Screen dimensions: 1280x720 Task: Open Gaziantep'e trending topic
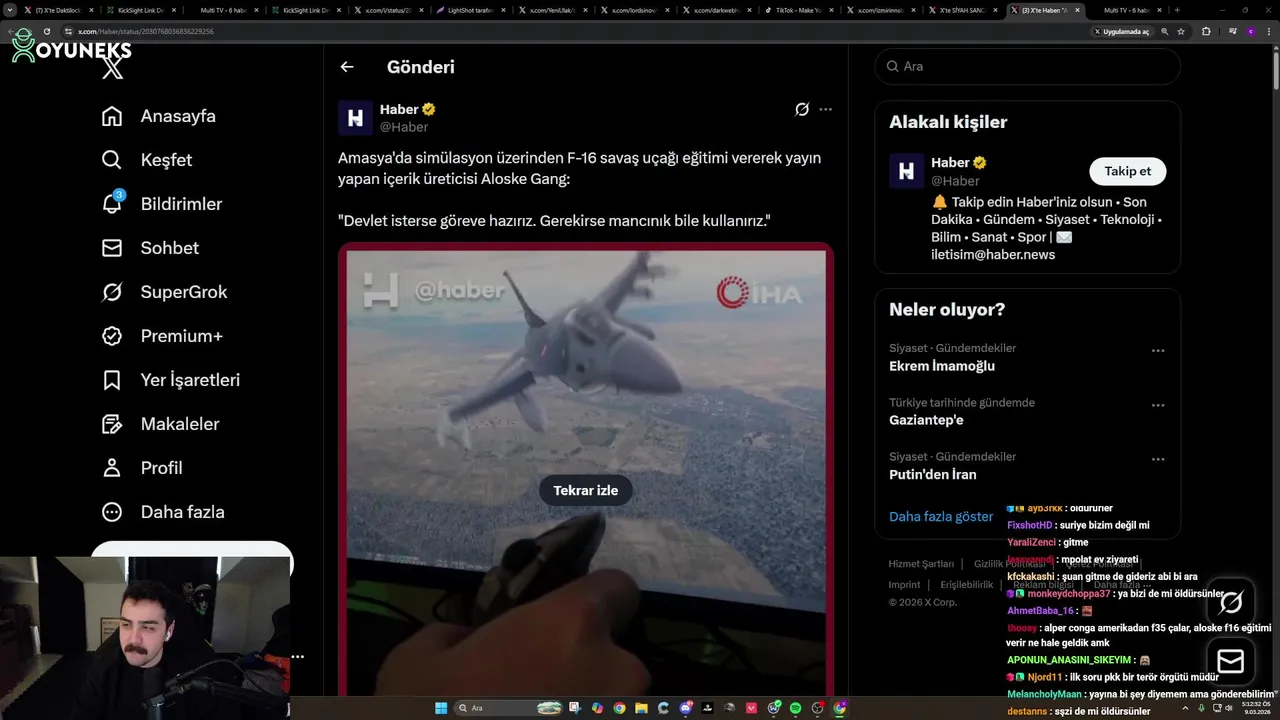tap(926, 420)
